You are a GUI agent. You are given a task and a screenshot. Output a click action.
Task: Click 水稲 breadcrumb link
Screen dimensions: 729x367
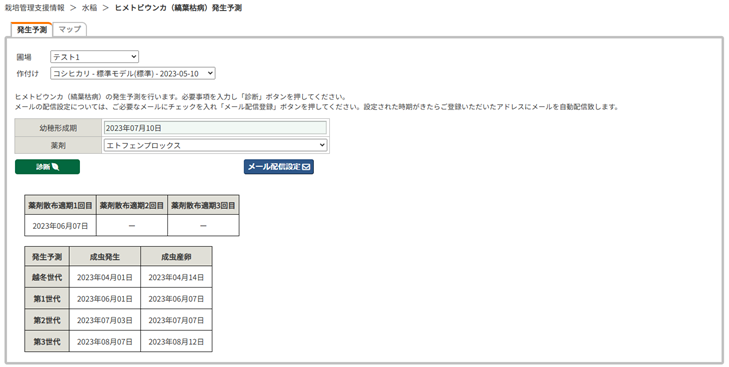[x=89, y=8]
